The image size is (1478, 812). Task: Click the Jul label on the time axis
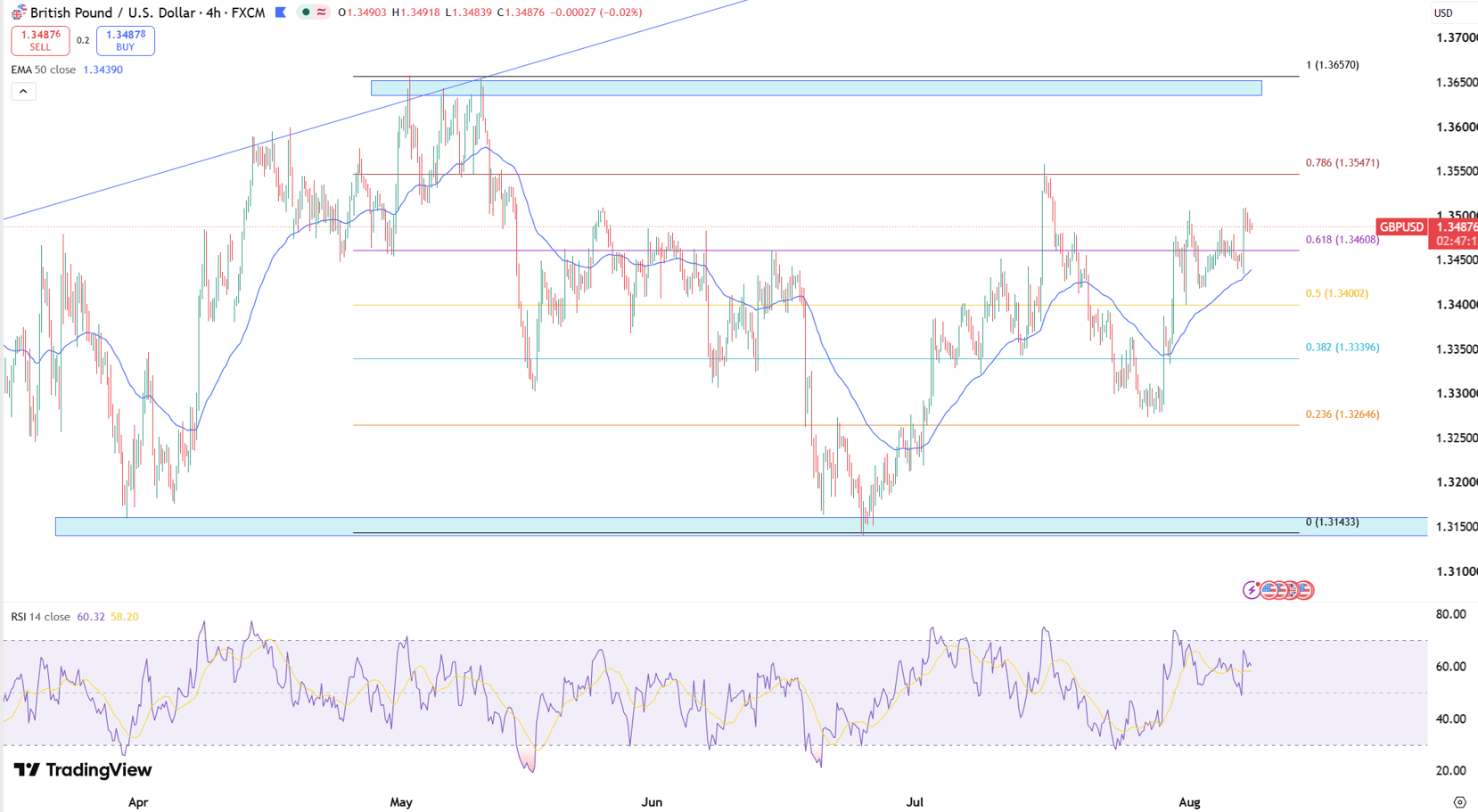pos(915,802)
